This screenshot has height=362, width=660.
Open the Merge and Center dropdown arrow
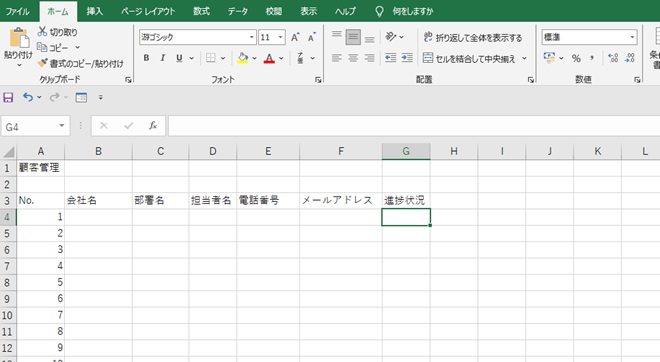[x=524, y=59]
